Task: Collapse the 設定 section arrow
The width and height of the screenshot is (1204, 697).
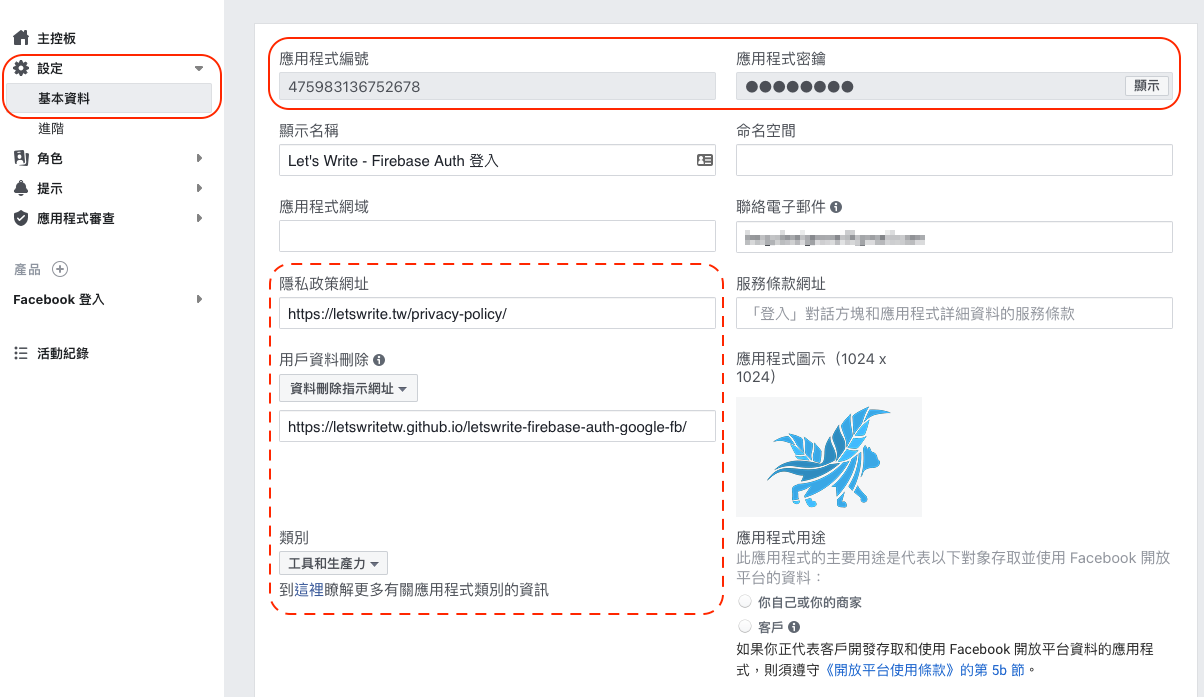Action: point(199,68)
